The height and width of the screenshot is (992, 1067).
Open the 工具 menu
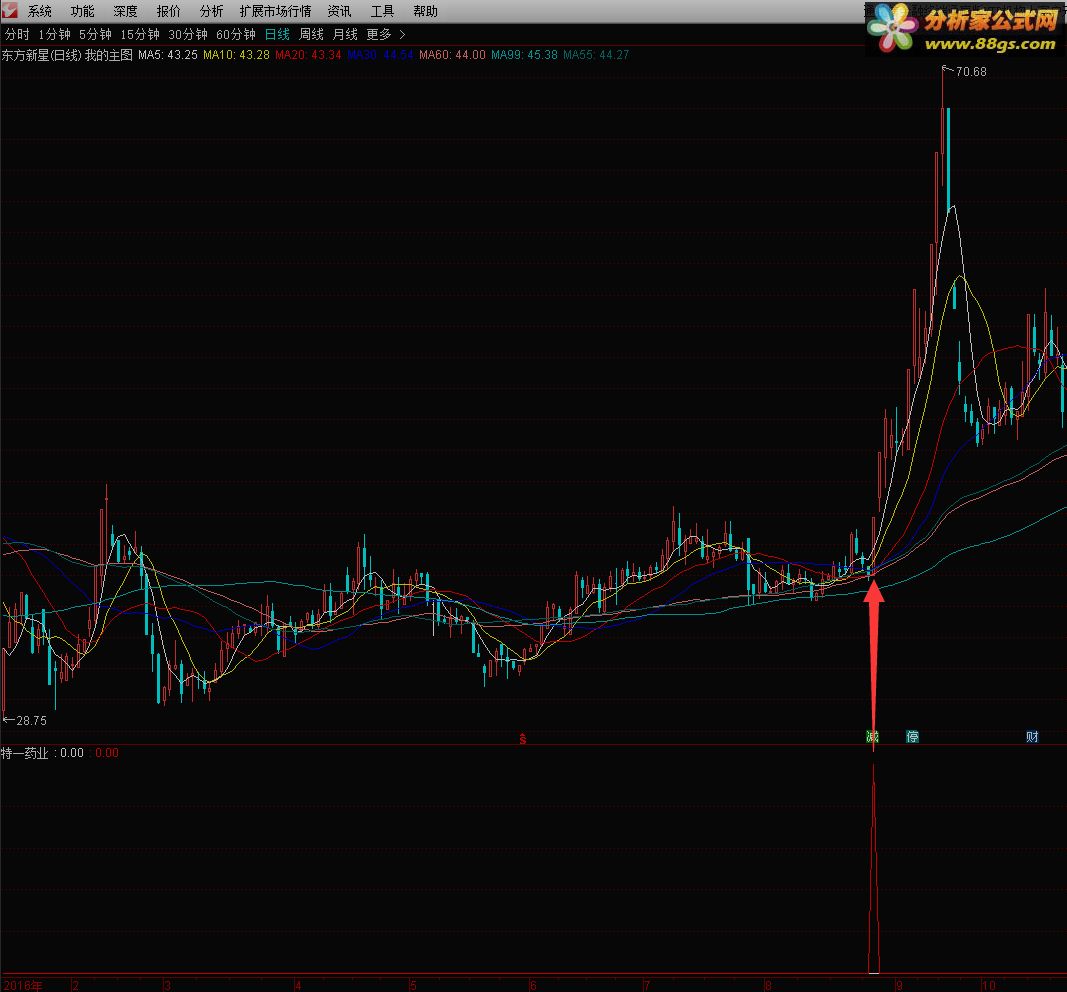pyautogui.click(x=382, y=12)
